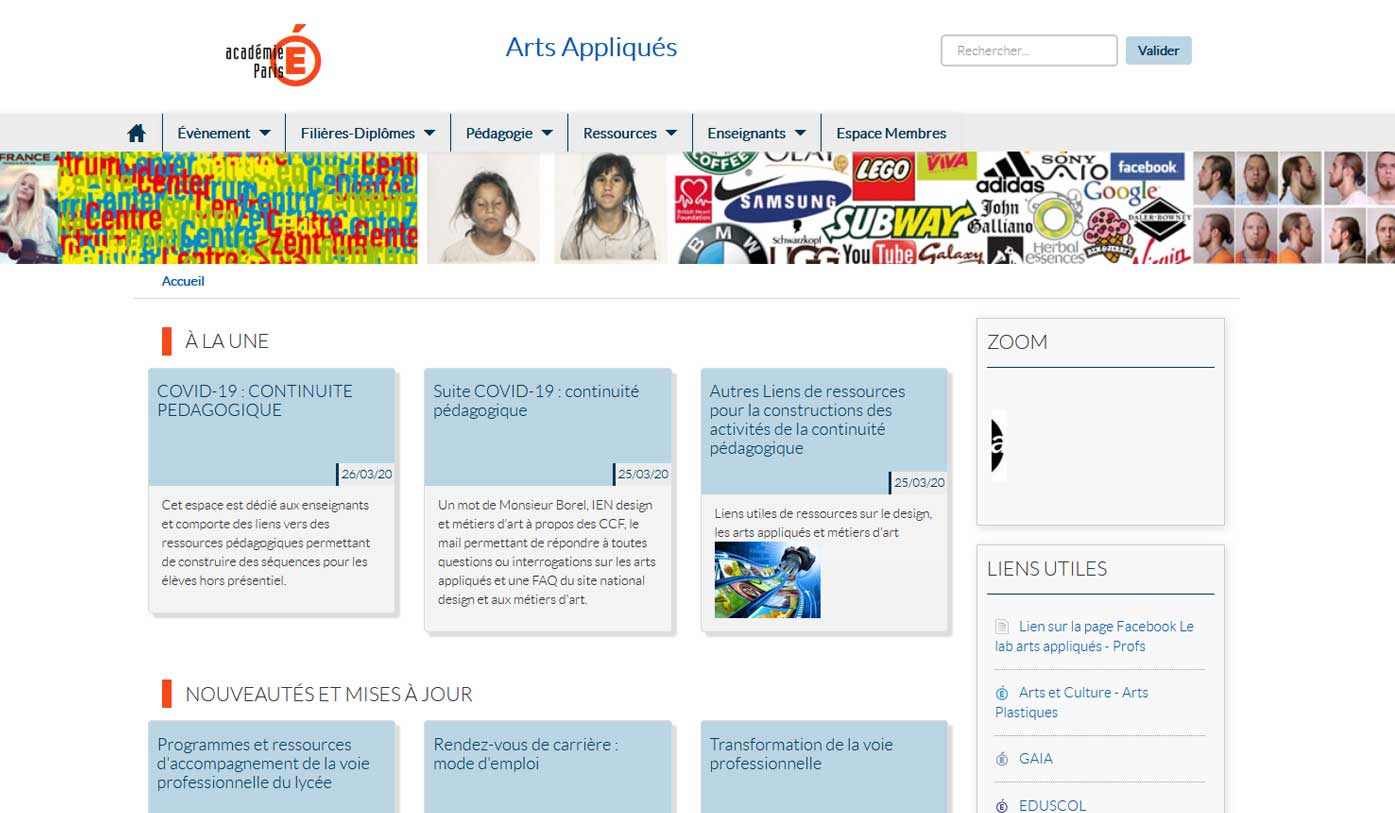Screen dimensions: 1395x813
Task: Open the home icon in the navigation bar
Action: pyautogui.click(x=137, y=133)
